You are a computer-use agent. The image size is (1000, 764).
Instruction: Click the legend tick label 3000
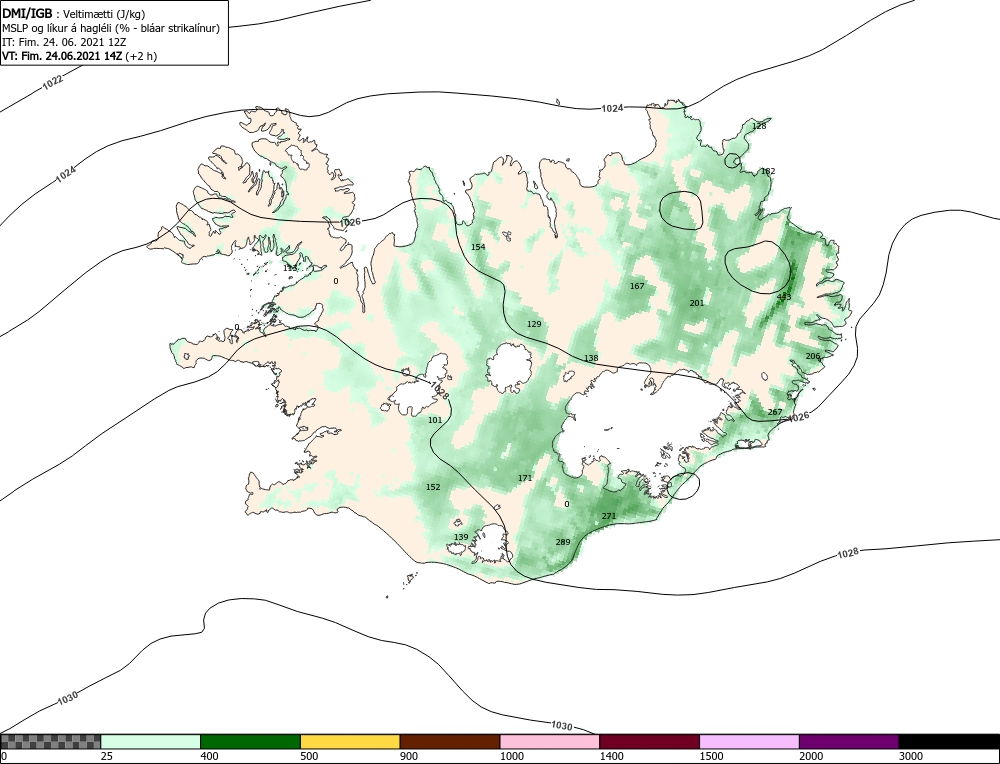pyautogui.click(x=911, y=756)
